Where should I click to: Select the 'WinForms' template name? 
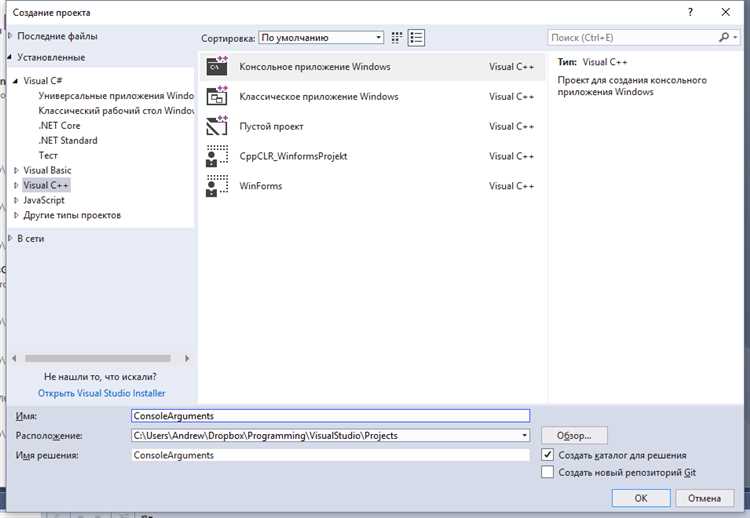click(261, 186)
